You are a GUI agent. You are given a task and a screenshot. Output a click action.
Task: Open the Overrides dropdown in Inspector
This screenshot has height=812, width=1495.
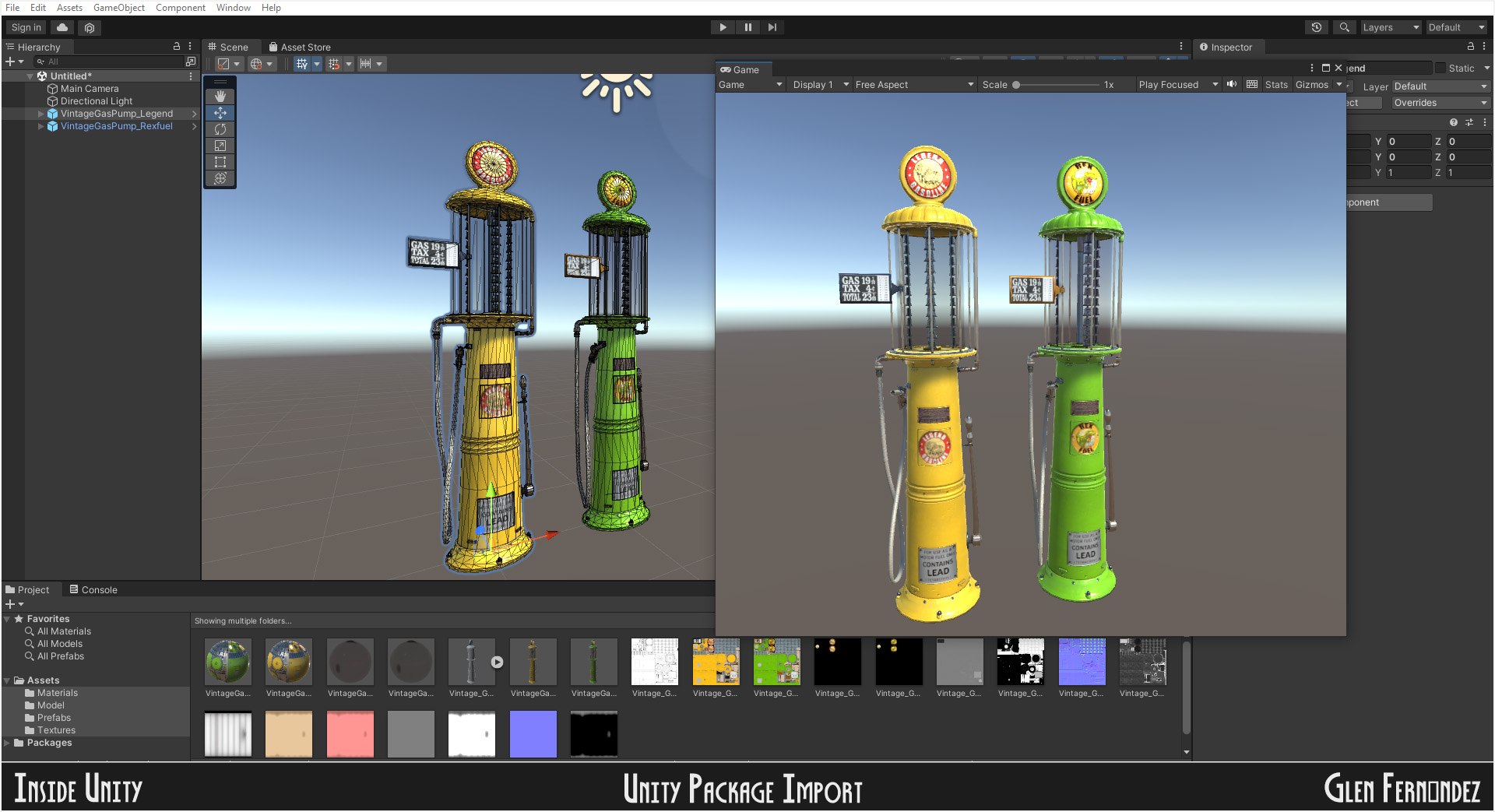pos(1440,103)
